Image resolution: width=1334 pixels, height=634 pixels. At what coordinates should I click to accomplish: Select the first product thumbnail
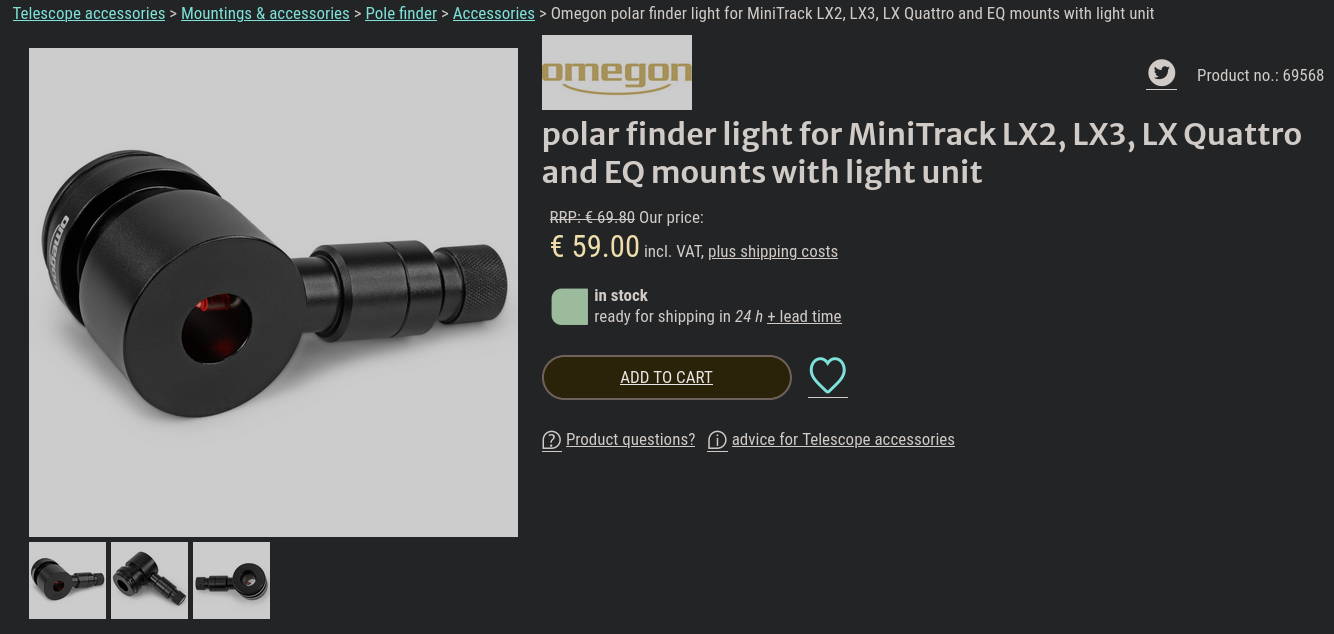pyautogui.click(x=67, y=580)
